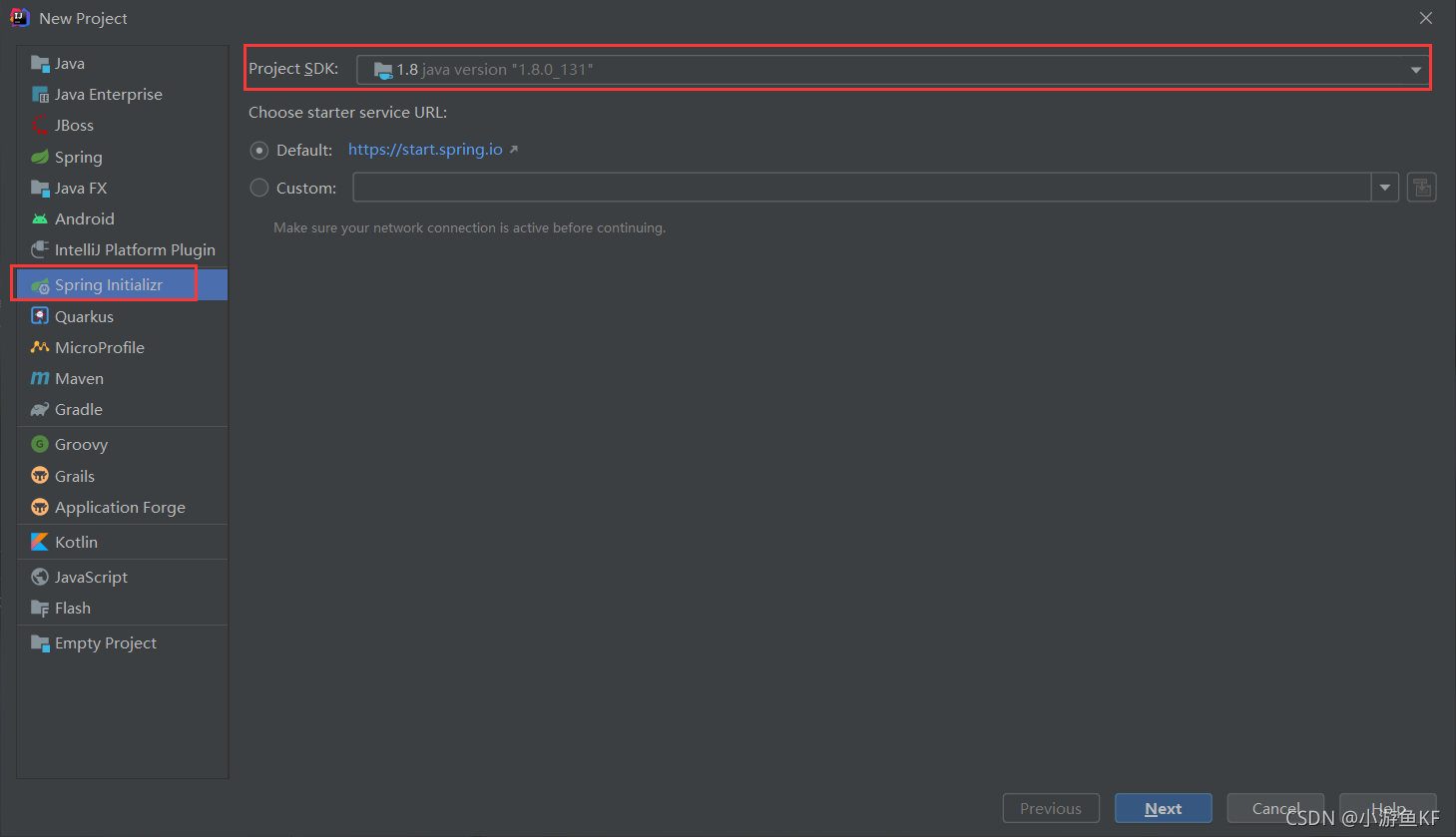The width and height of the screenshot is (1456, 837).
Task: Click inside the Custom URL text field
Action: click(862, 188)
